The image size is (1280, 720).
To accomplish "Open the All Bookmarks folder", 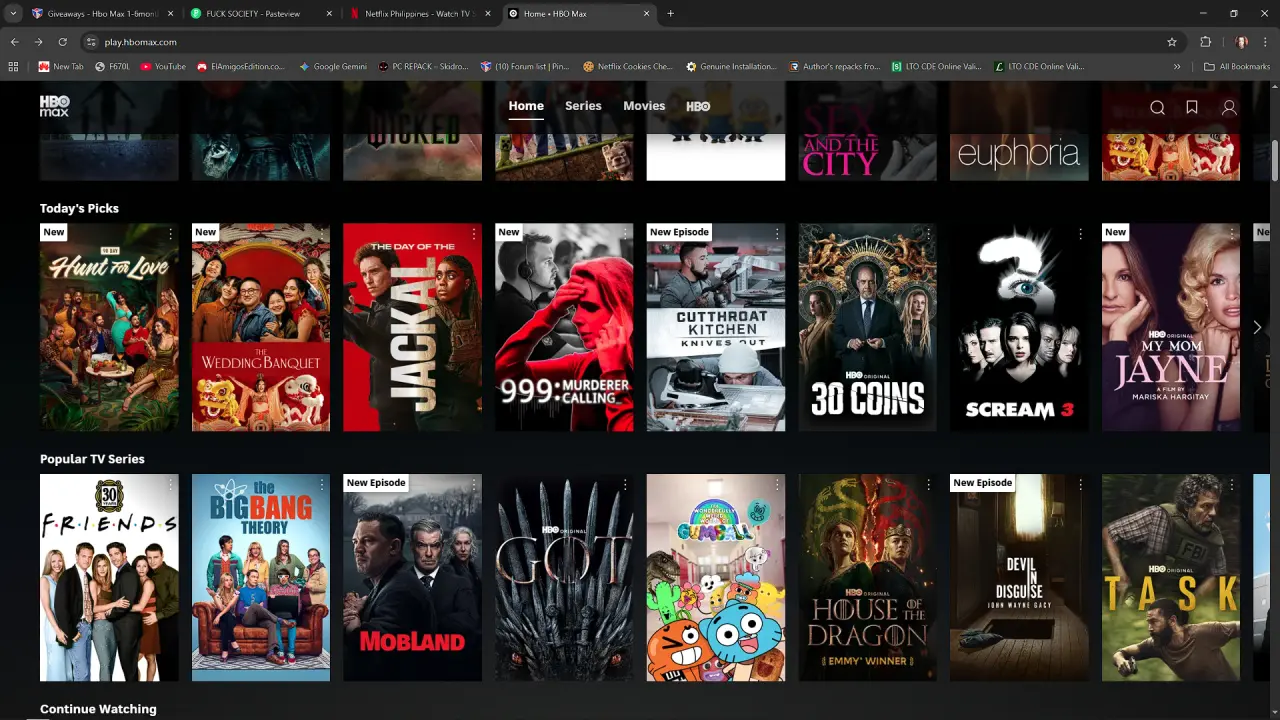I will (x=1236, y=66).
